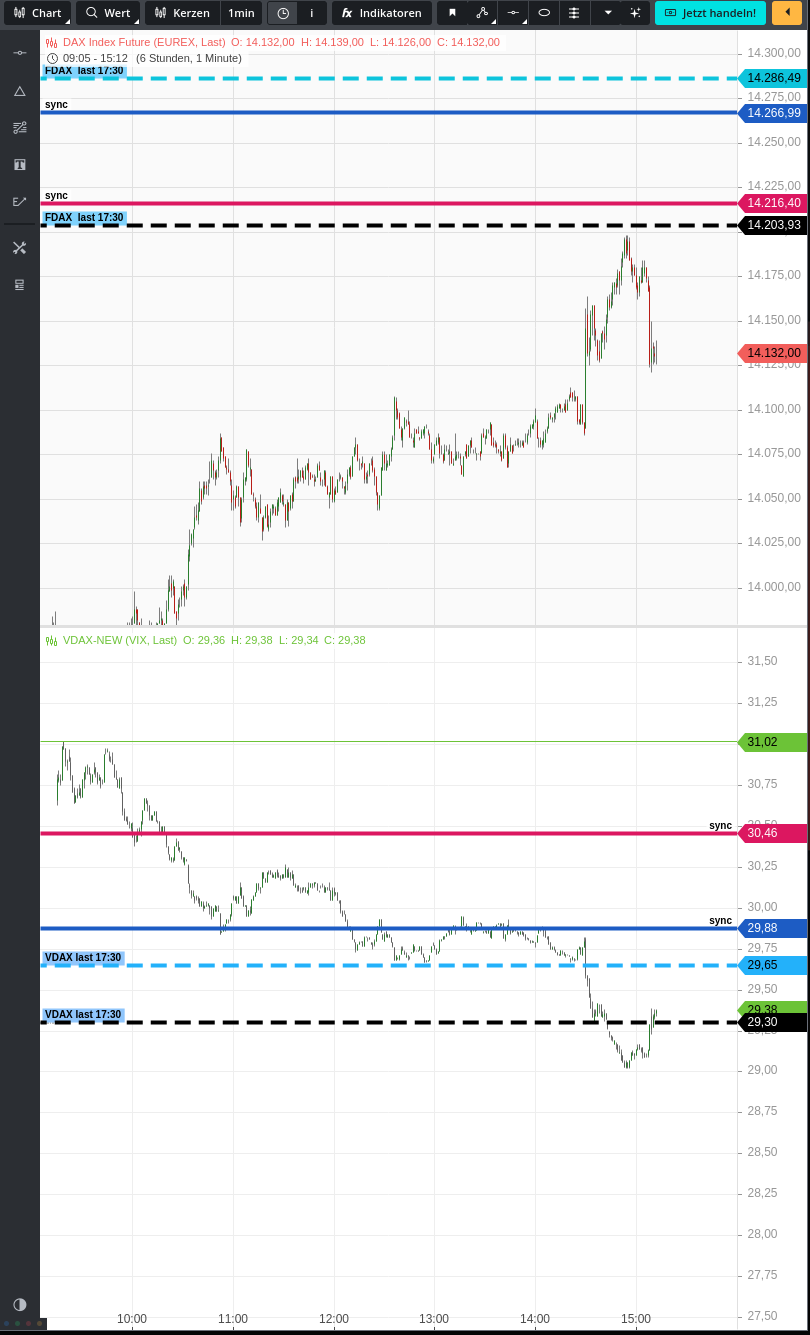The image size is (810, 1335).
Task: Click the Jetzt handeln! button
Action: tap(710, 13)
